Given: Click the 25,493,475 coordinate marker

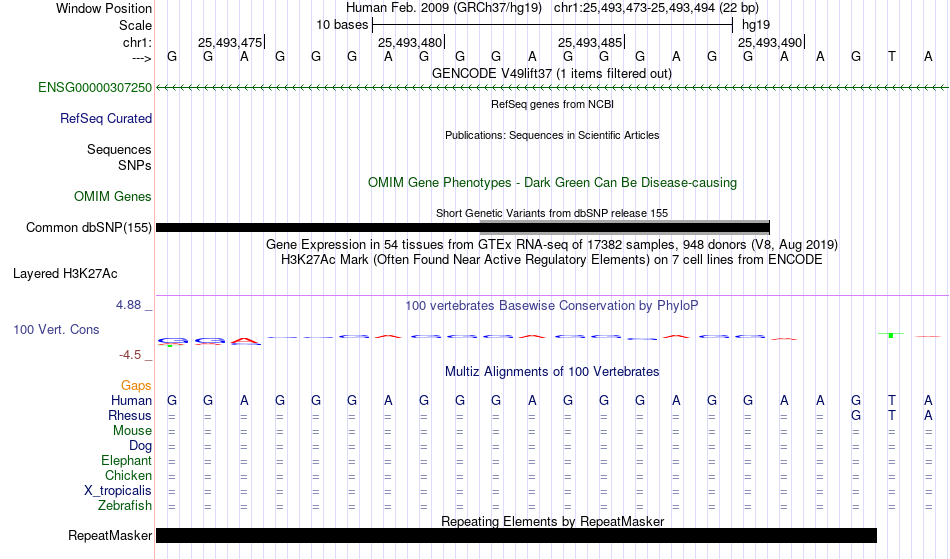Looking at the screenshot, I should click(230, 42).
